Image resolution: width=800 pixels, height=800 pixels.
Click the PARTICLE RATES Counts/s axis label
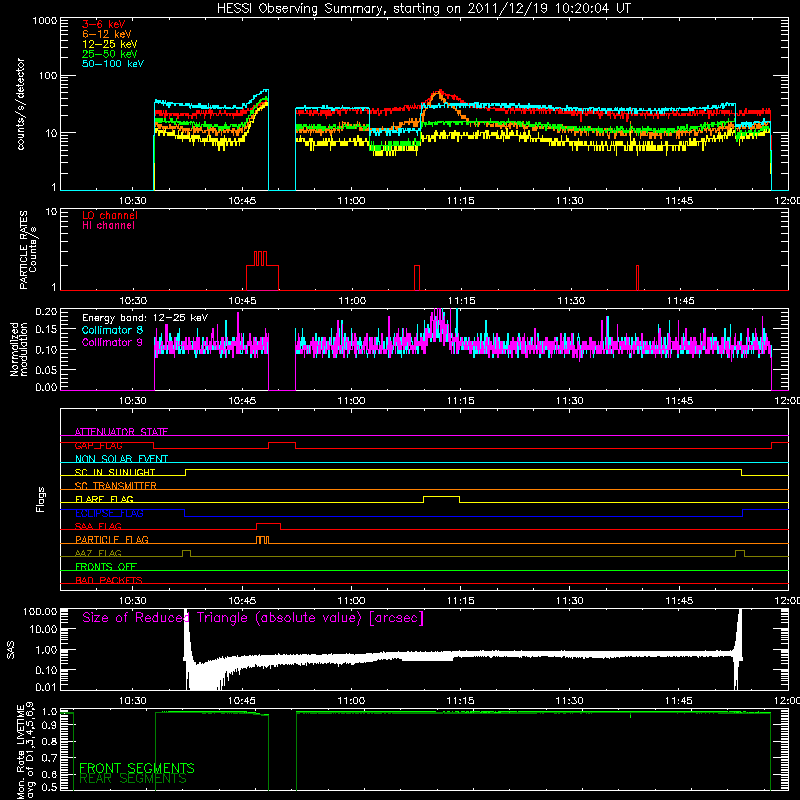point(28,250)
